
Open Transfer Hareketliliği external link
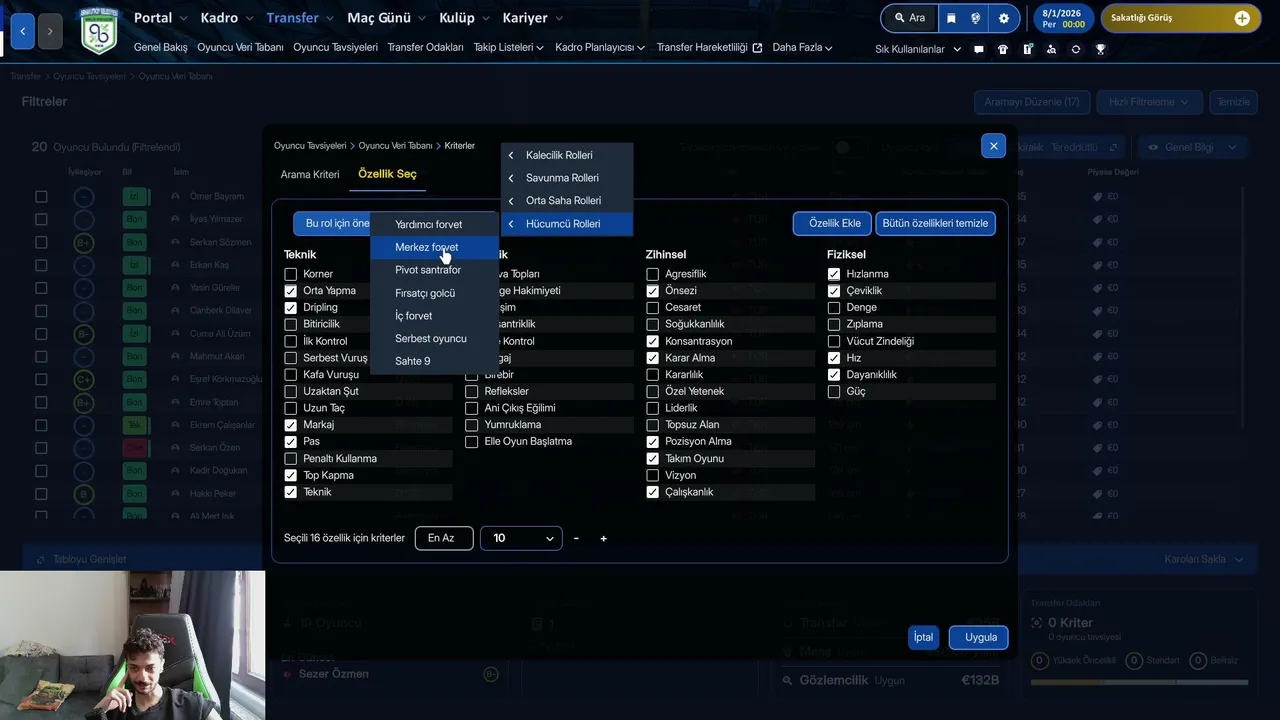point(709,48)
